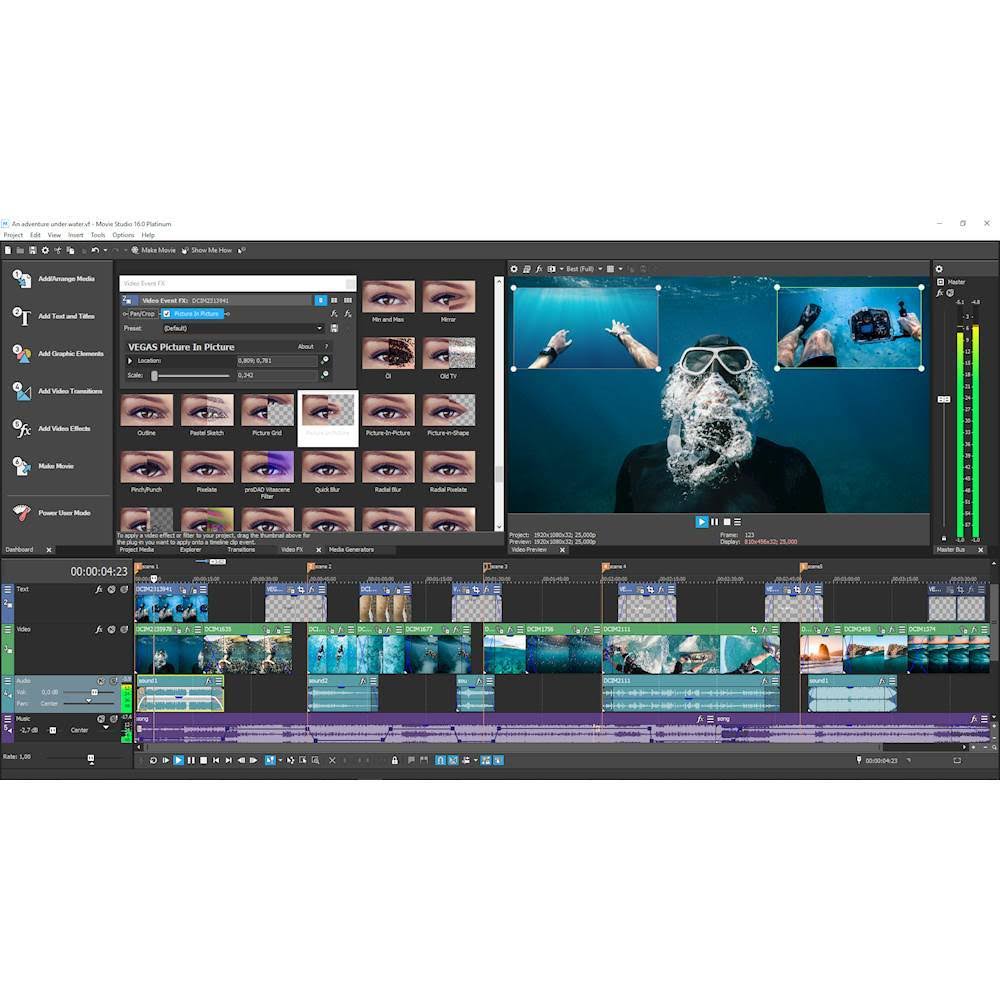Click the Open project folder icon

tap(20, 251)
